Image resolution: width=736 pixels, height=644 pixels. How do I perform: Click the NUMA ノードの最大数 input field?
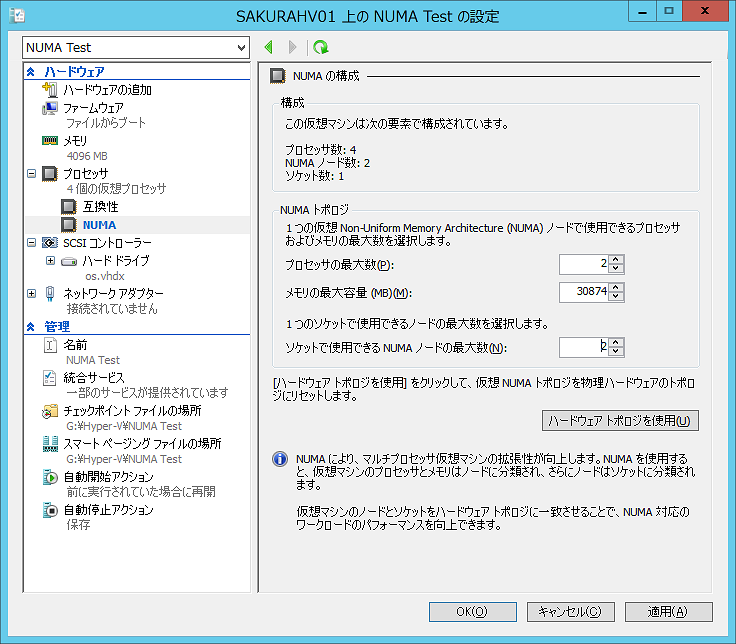[x=584, y=347]
